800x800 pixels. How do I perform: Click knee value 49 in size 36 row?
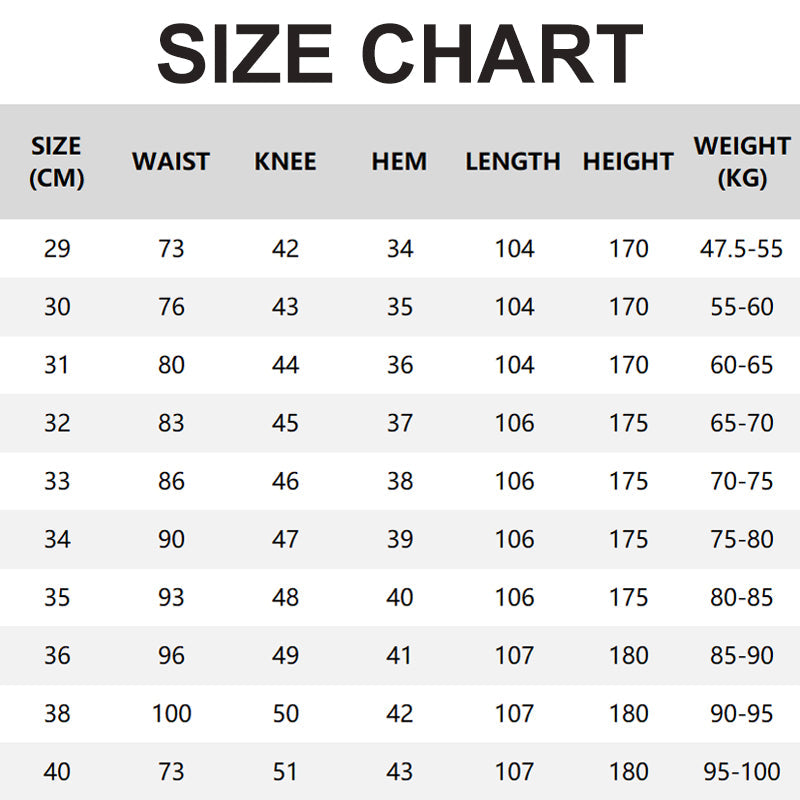tap(285, 656)
